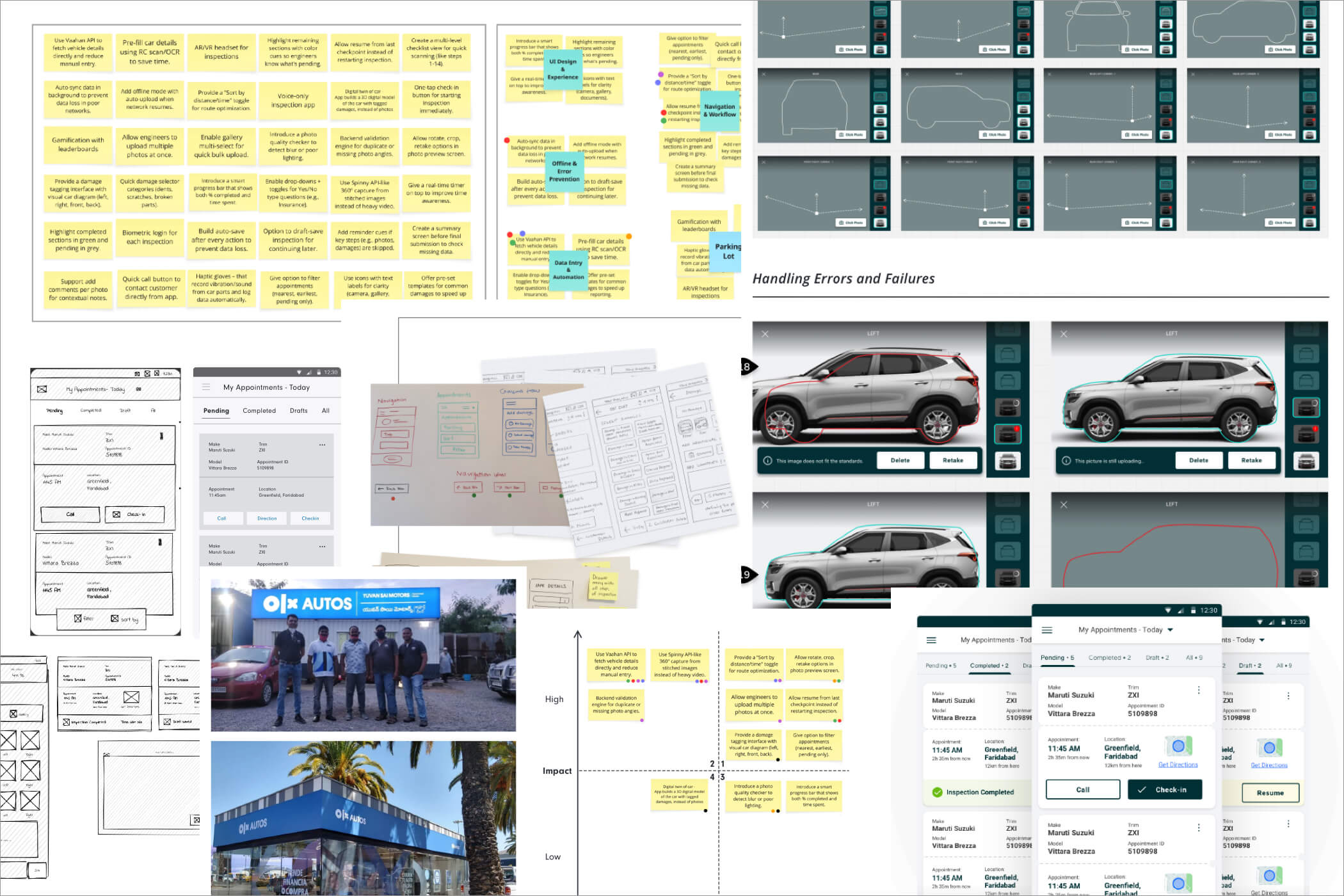Open ellipsis menu on grey wireframe appointment card
This screenshot has height=896, width=1344.
322,445
